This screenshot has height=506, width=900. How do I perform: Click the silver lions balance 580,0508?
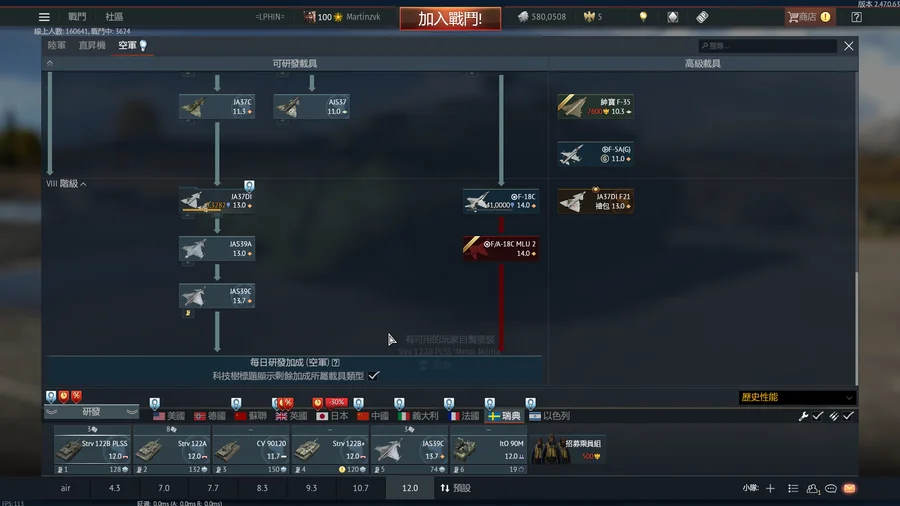[x=542, y=17]
